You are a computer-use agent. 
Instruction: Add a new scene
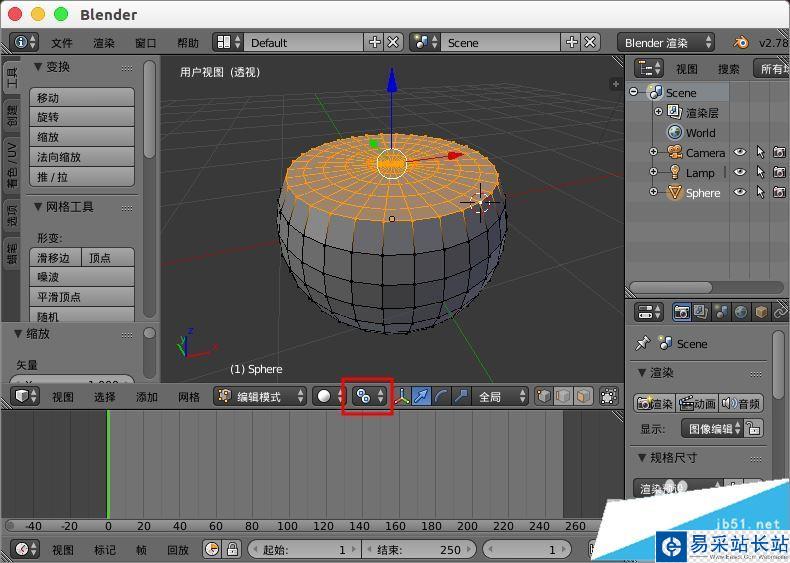click(572, 42)
